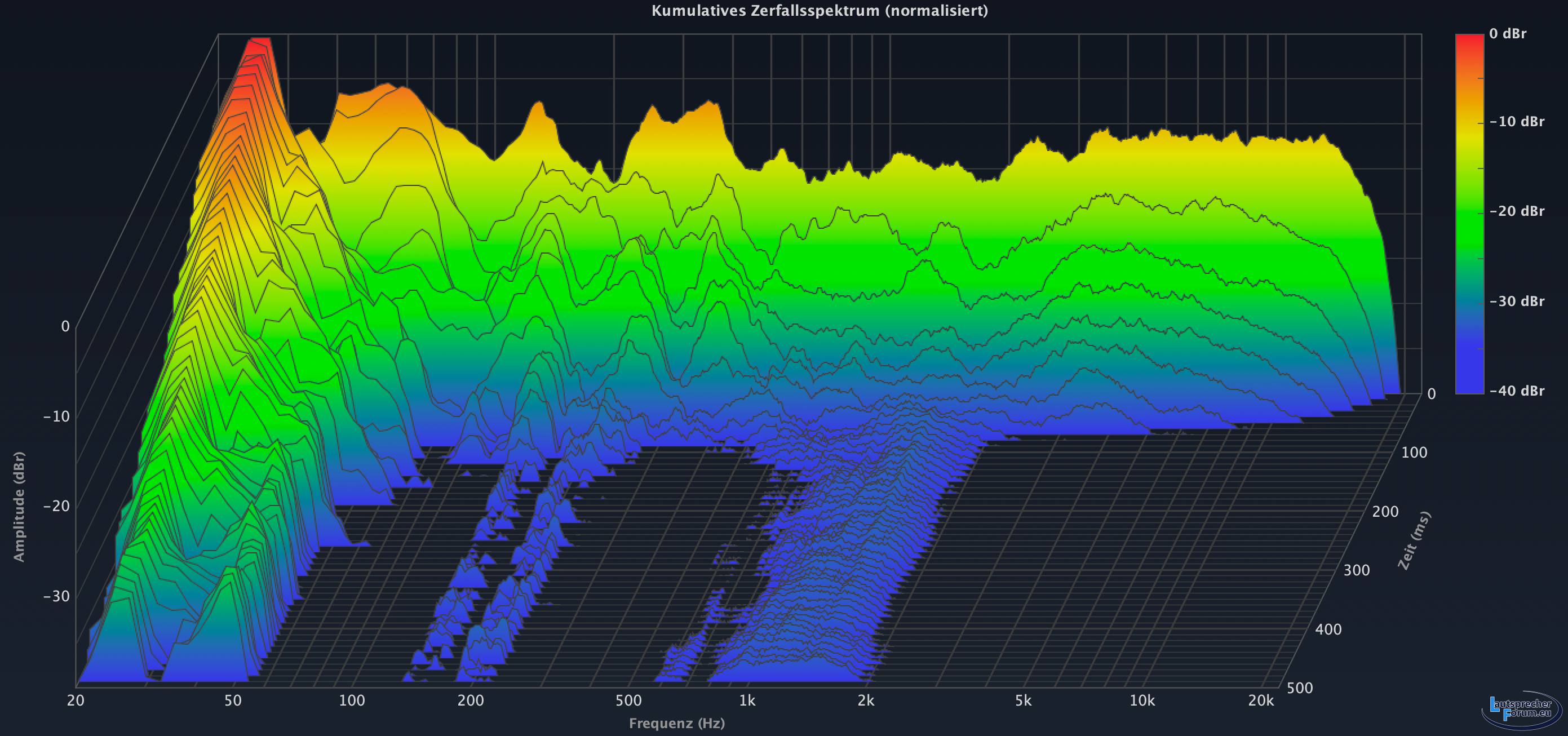Click the '0 dBr' color legend label
This screenshot has height=736, width=1568.
[1507, 33]
